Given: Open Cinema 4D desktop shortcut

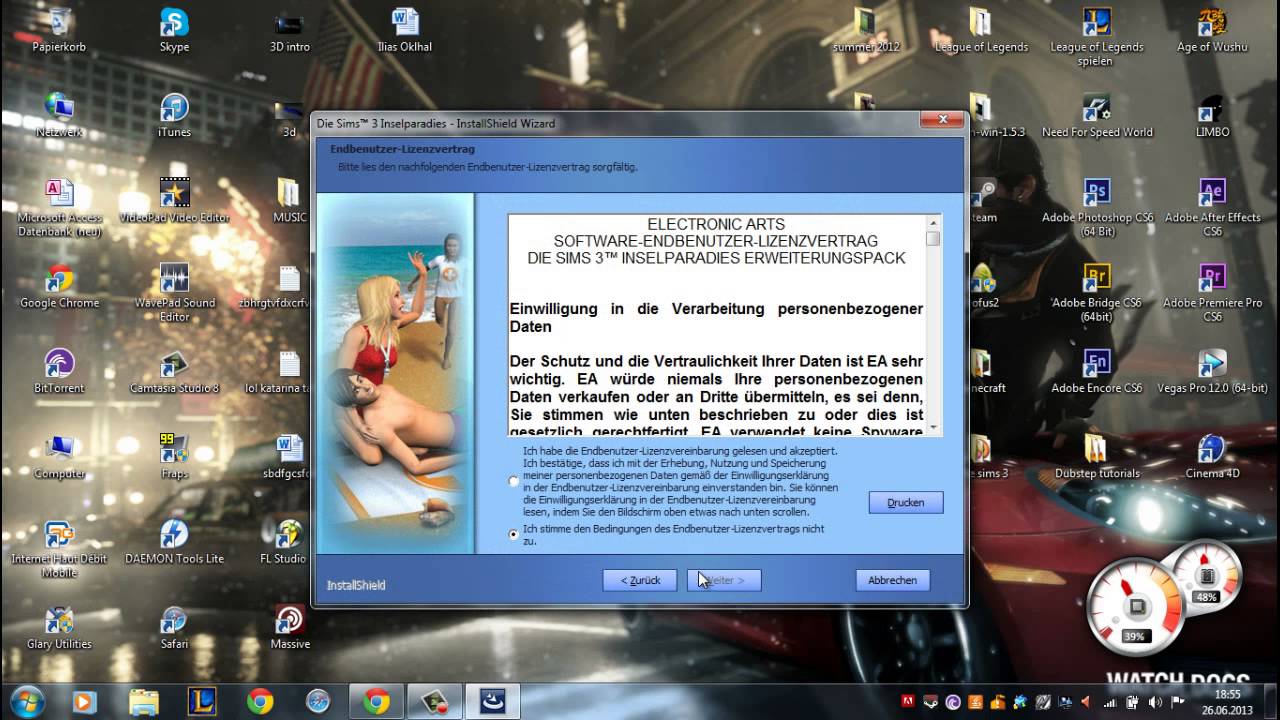Looking at the screenshot, I should click(1212, 456).
